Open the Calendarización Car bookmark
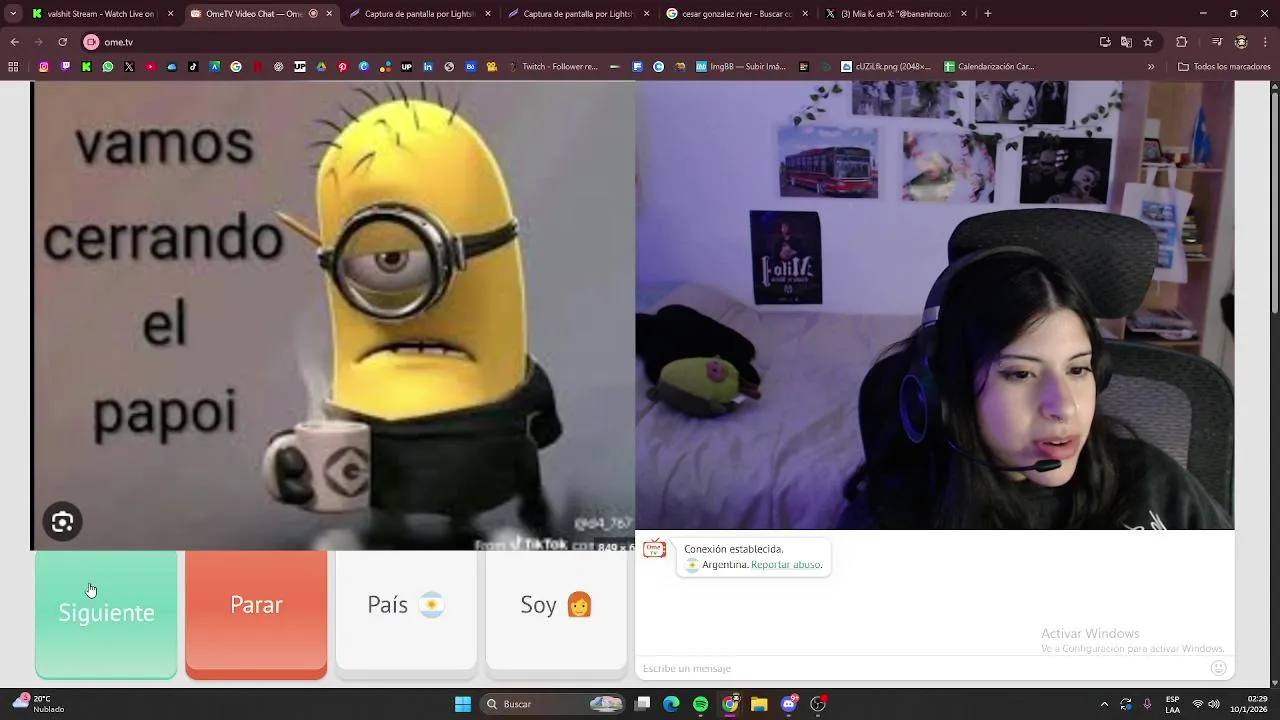The height and width of the screenshot is (720, 1280). pos(990,67)
